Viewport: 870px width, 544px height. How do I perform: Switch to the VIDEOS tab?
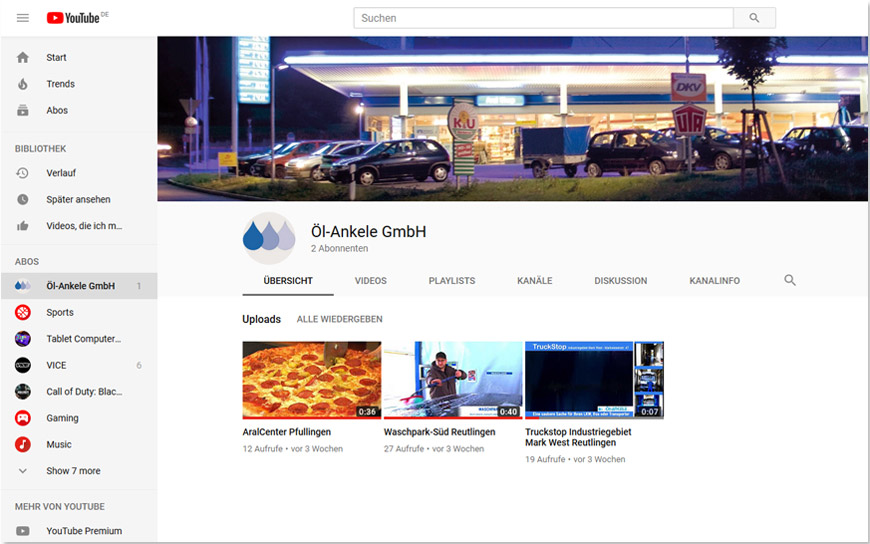click(370, 281)
